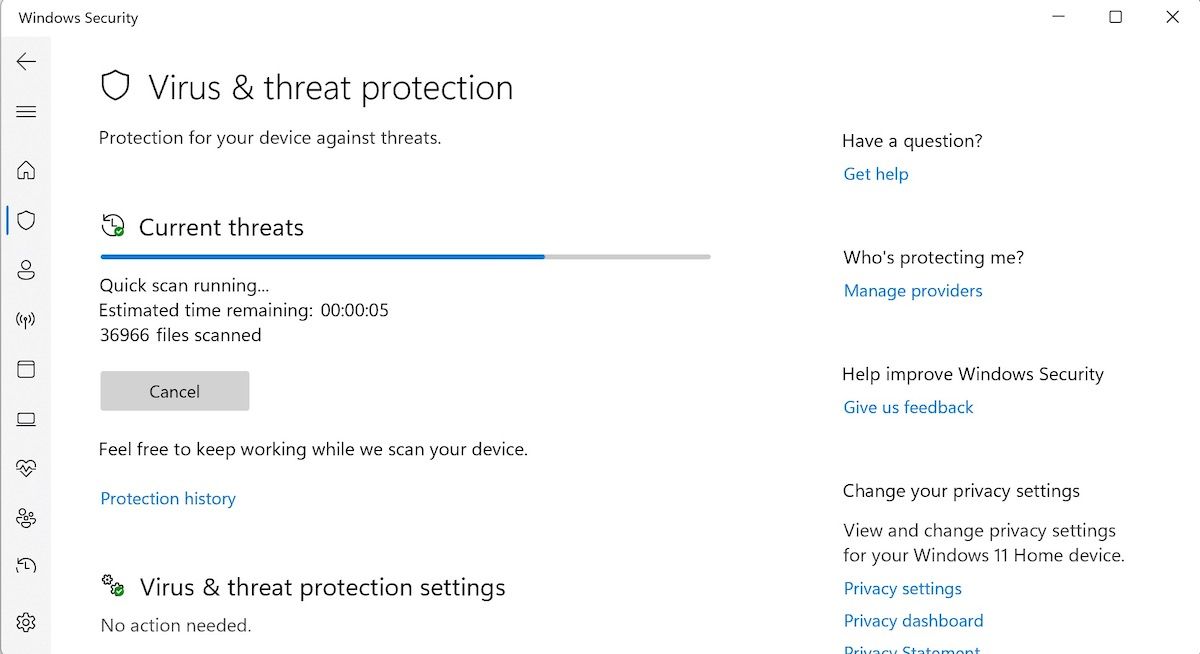Select the Virus & threat protection shield icon
1200x654 pixels.
point(26,220)
